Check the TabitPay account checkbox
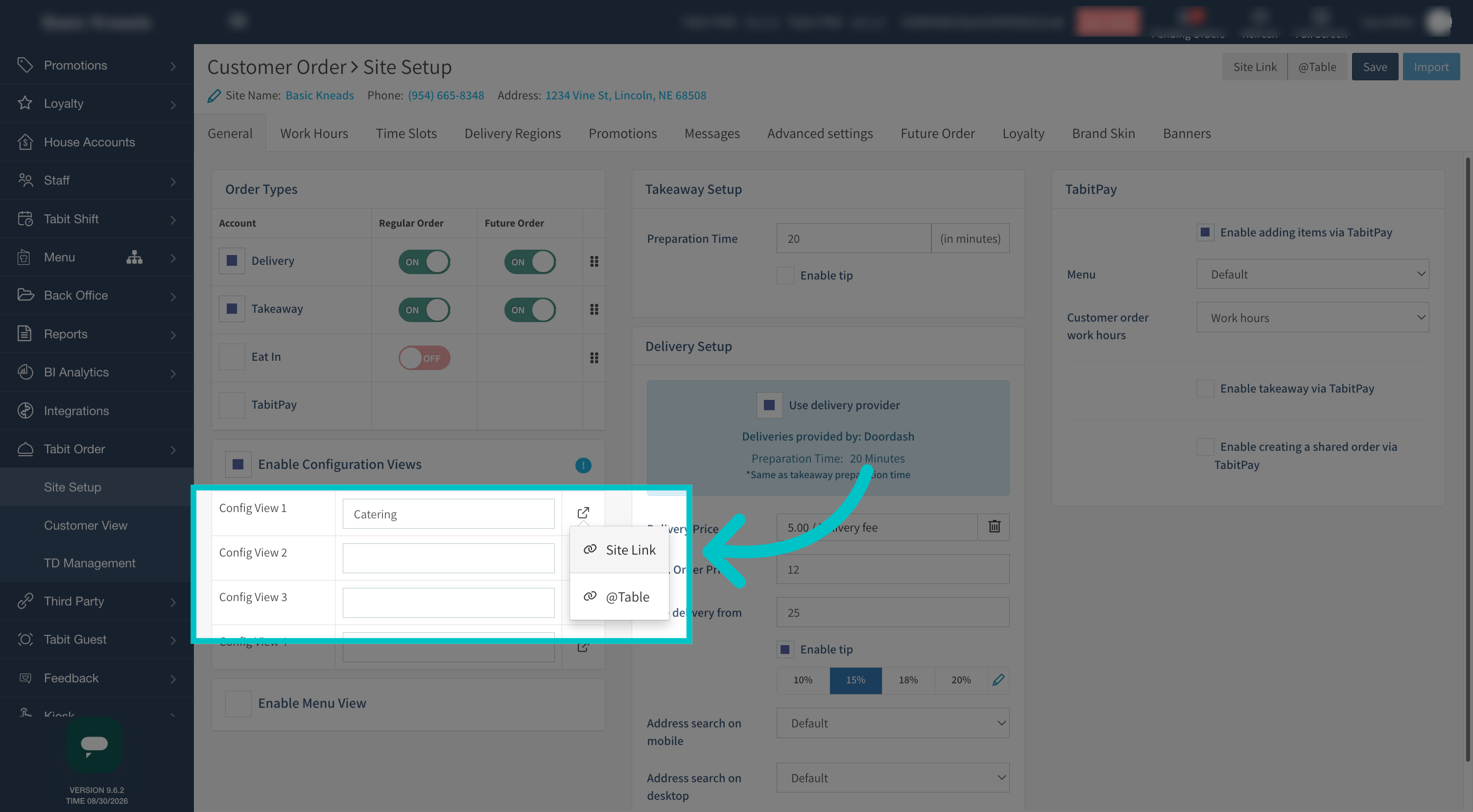The image size is (1473, 812). pos(232,405)
